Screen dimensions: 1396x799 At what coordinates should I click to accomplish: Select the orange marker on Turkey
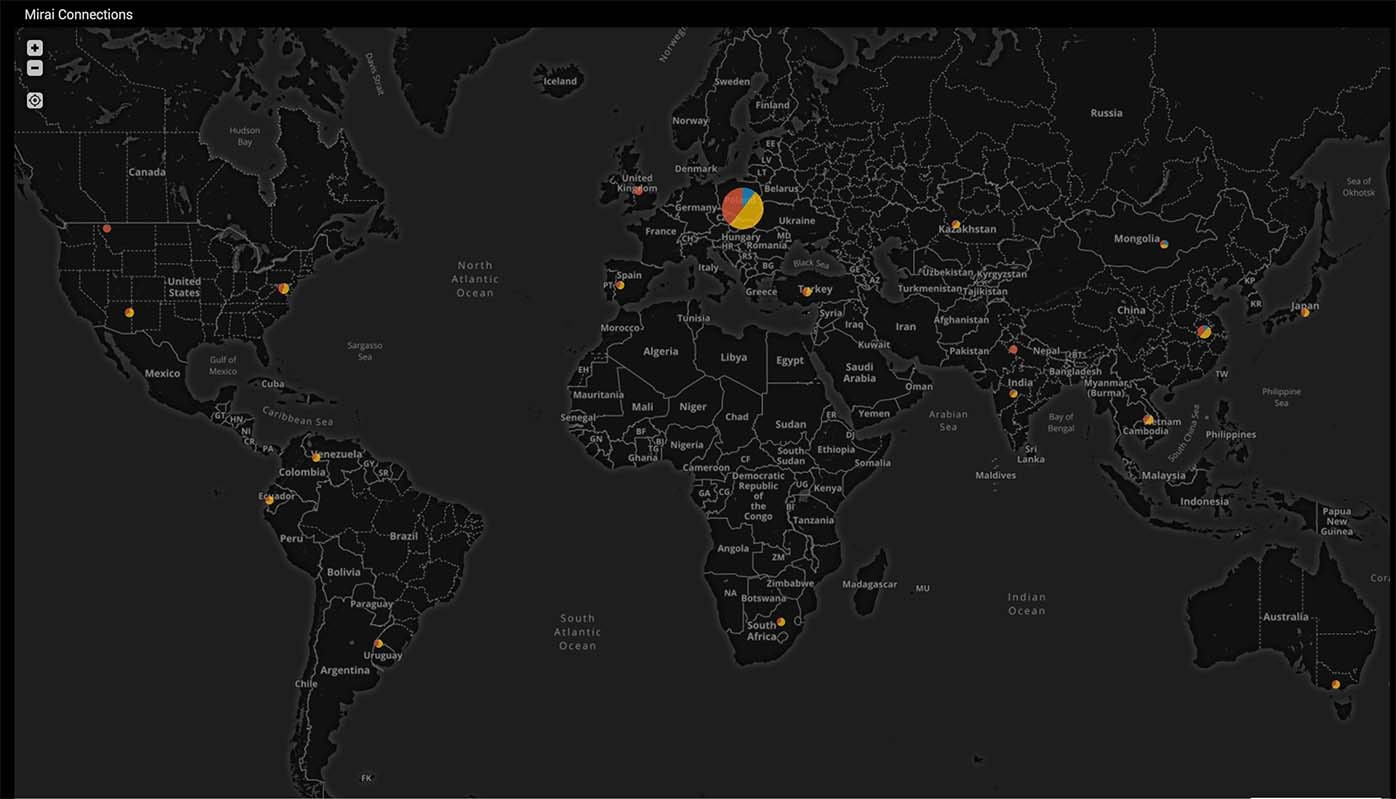807,292
